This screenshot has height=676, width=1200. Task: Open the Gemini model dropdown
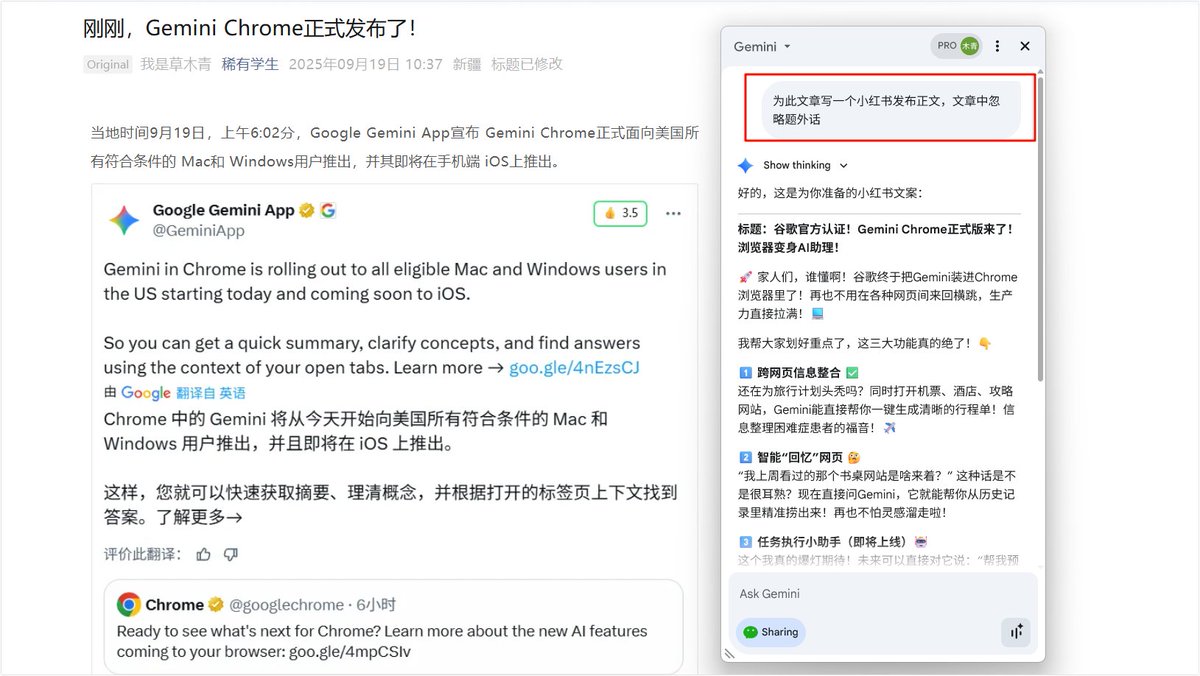[x=762, y=47]
